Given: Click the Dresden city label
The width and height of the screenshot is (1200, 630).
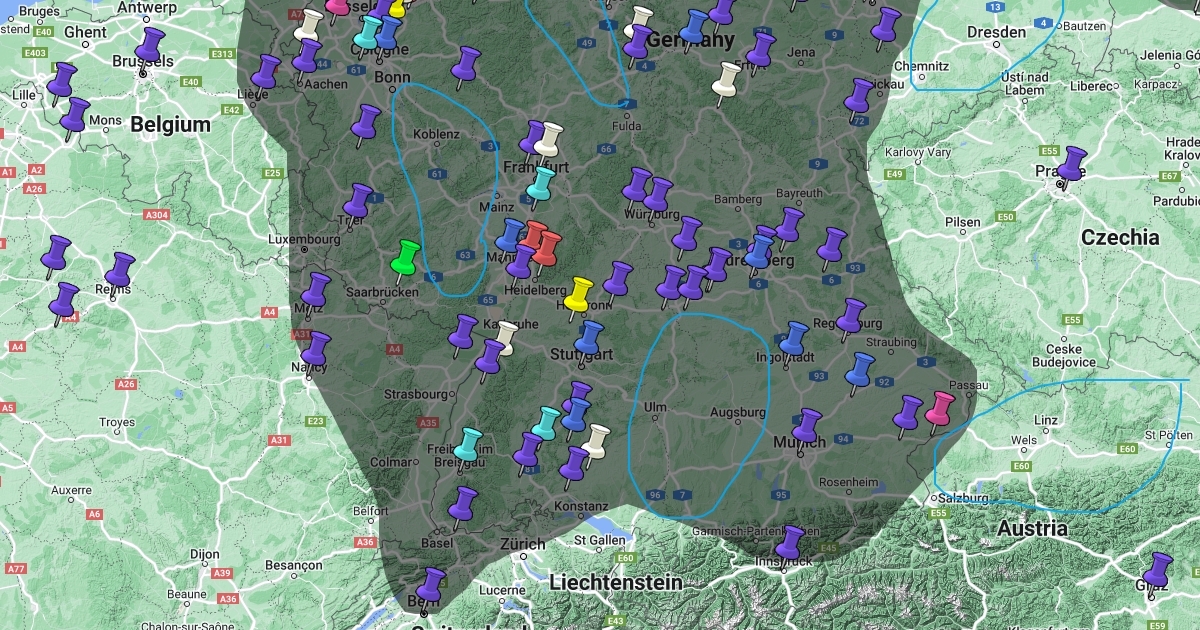Looking at the screenshot, I should [x=996, y=32].
